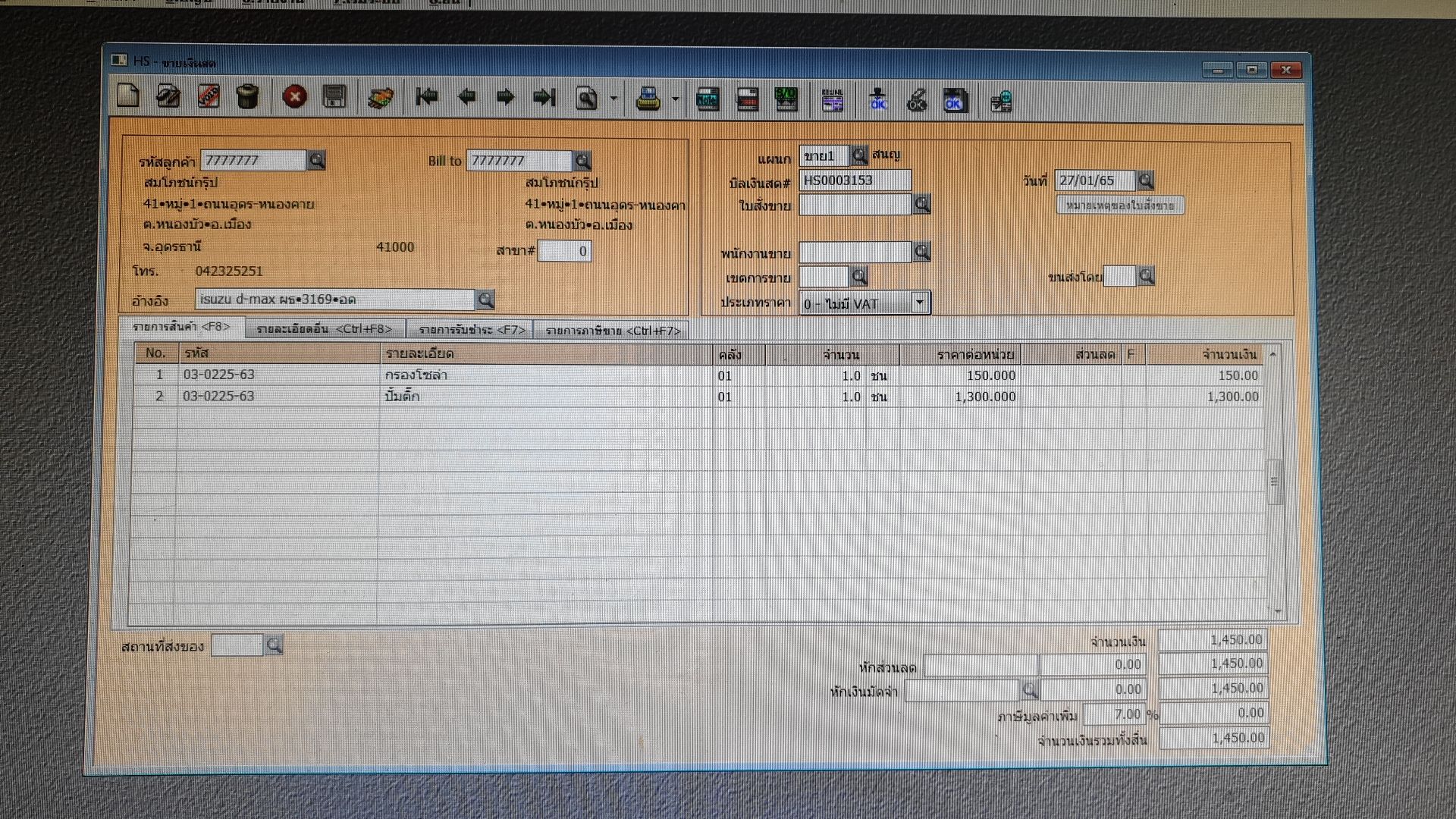Click amount cell 150.00
Viewport: 1456px width, 819px height.
[1204, 375]
